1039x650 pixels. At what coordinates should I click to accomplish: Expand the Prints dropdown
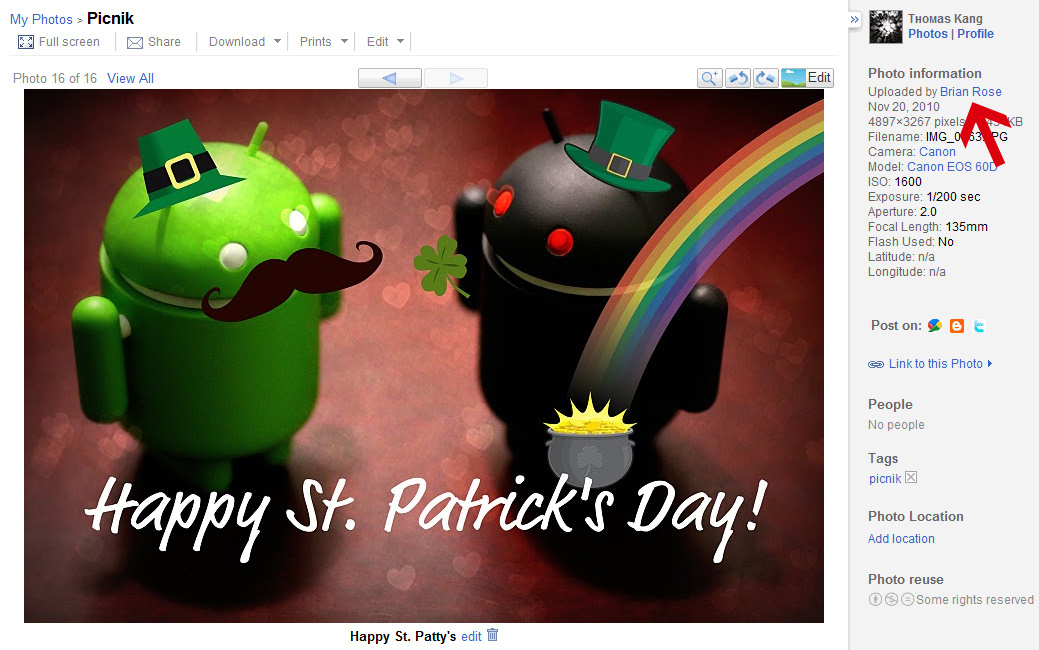pos(323,42)
